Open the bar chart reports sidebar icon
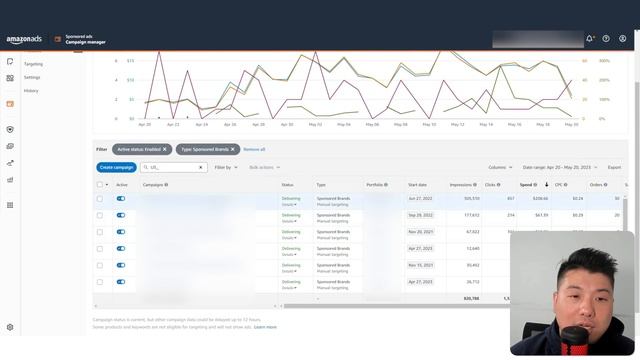640x360 pixels. 10,180
